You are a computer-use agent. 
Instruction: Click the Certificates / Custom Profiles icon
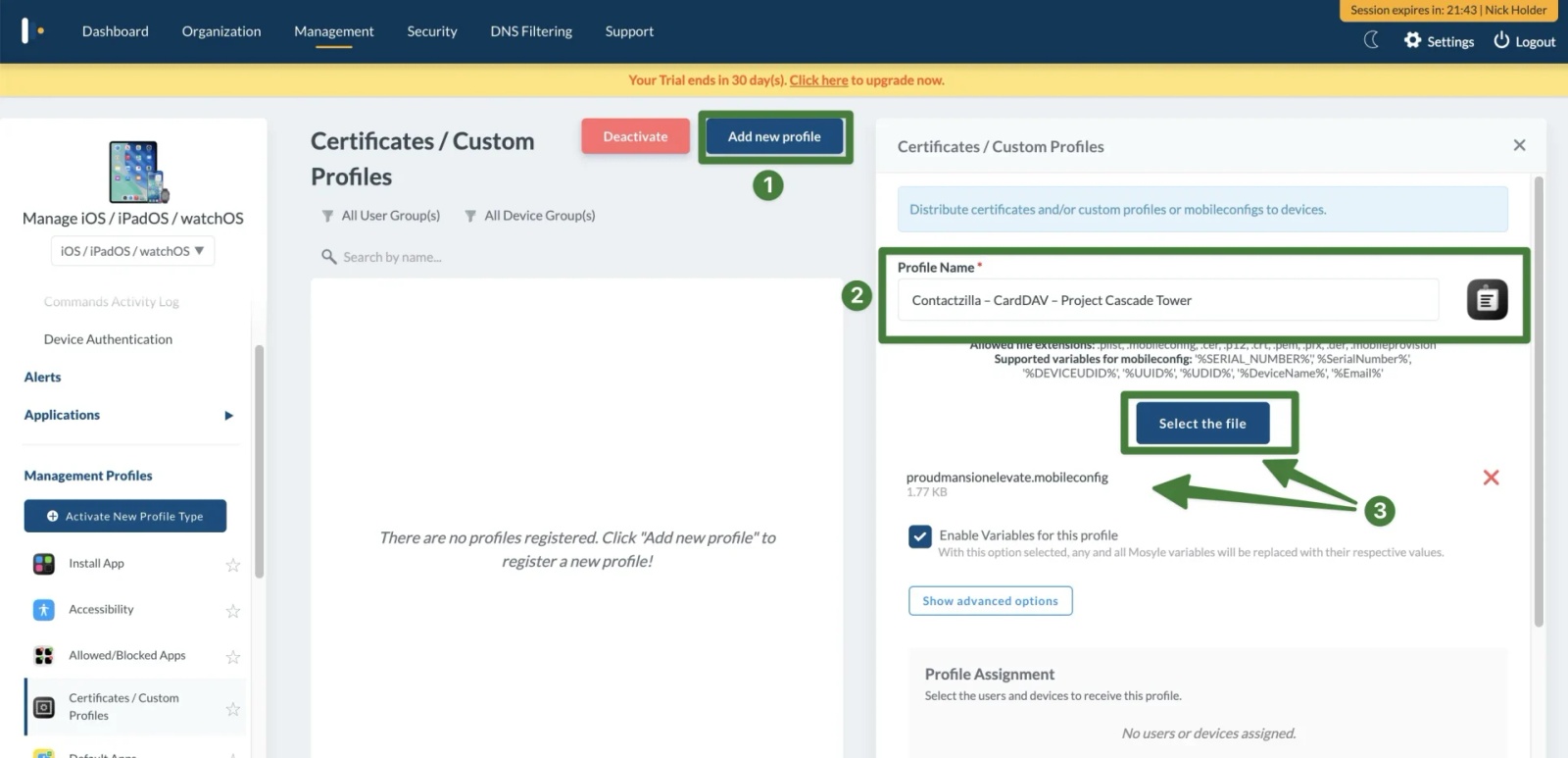(44, 707)
